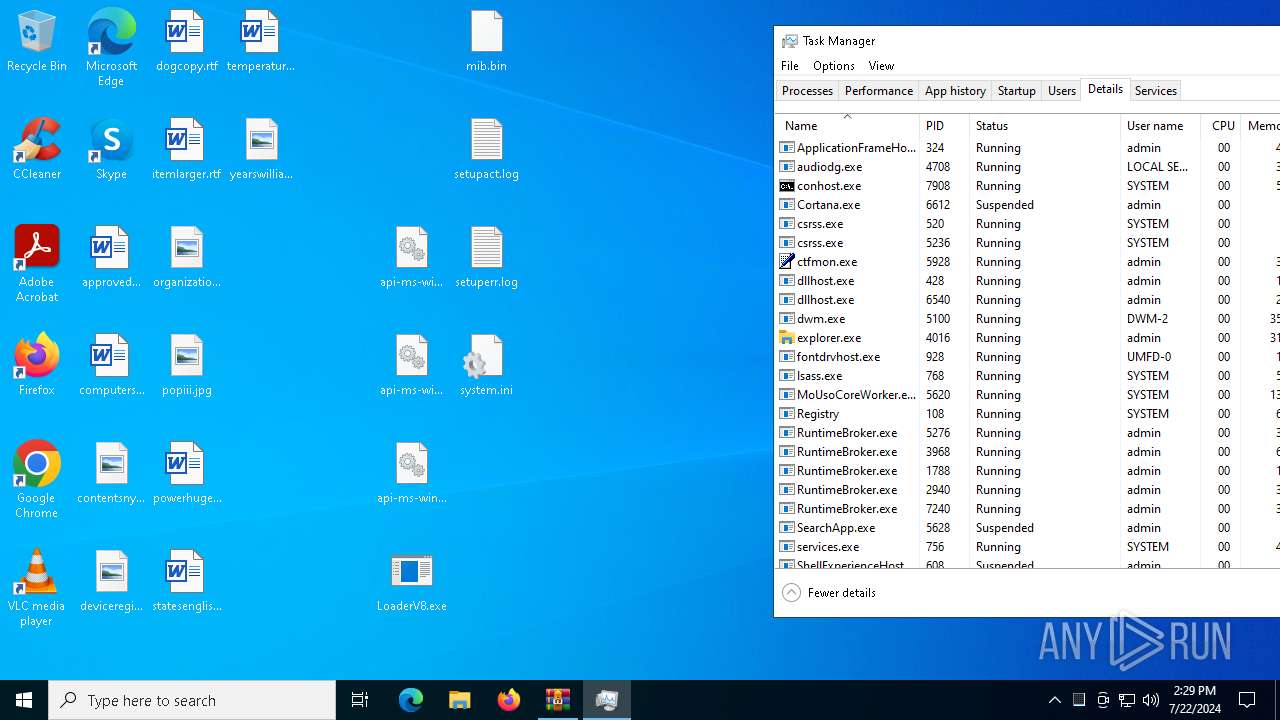Select the dwm.exe process row
This screenshot has width=1280, height=720.
(x=1027, y=319)
